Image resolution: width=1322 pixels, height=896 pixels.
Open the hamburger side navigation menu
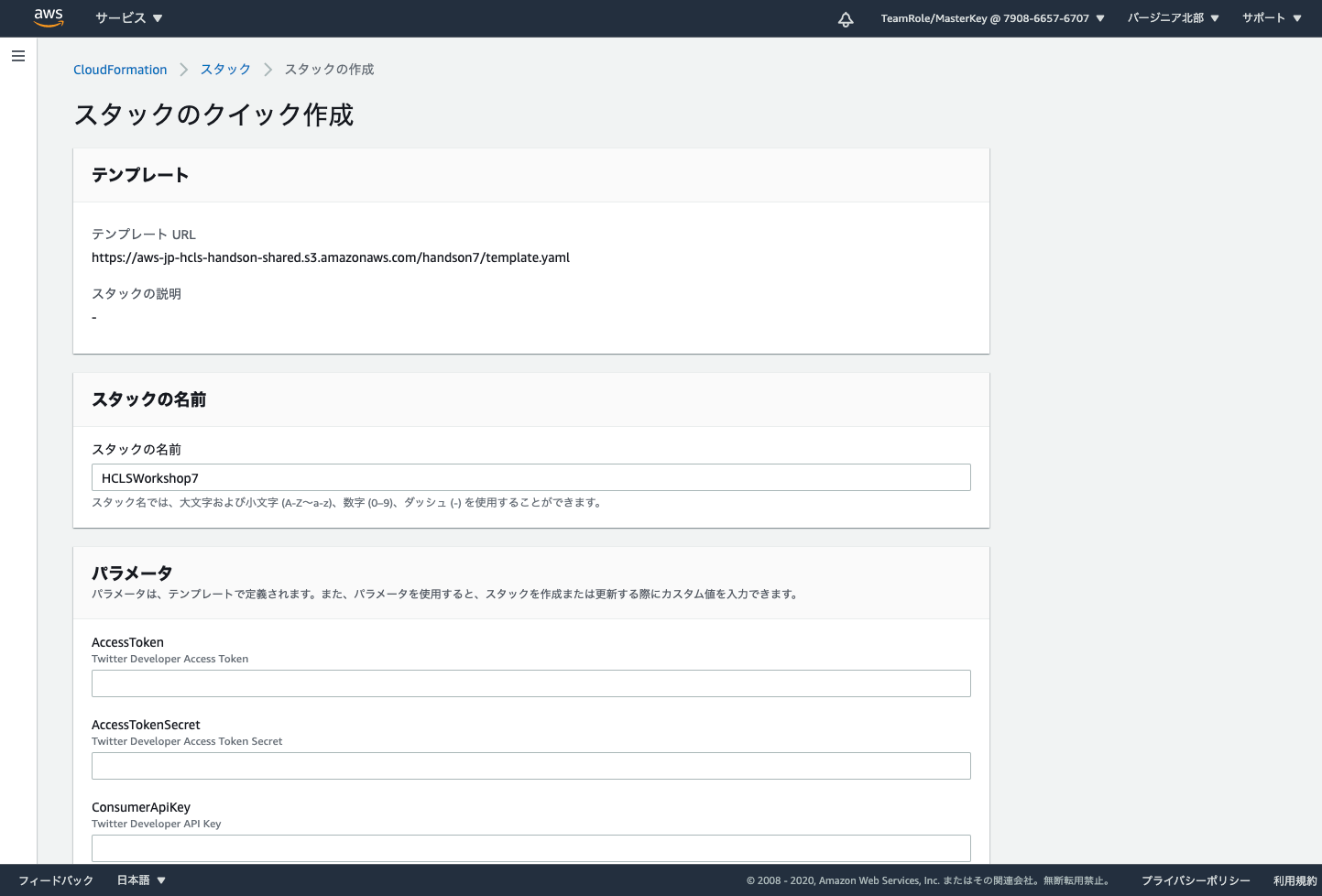(18, 56)
